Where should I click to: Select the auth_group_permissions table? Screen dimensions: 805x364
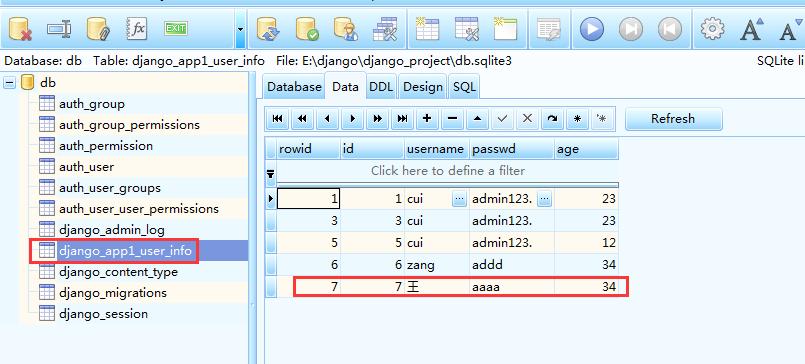click(x=129, y=125)
